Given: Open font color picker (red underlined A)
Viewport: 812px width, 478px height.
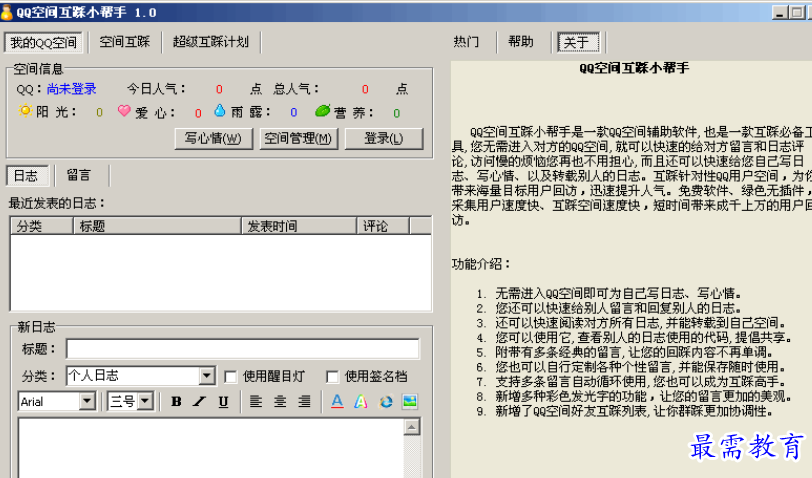Looking at the screenshot, I should (x=337, y=401).
